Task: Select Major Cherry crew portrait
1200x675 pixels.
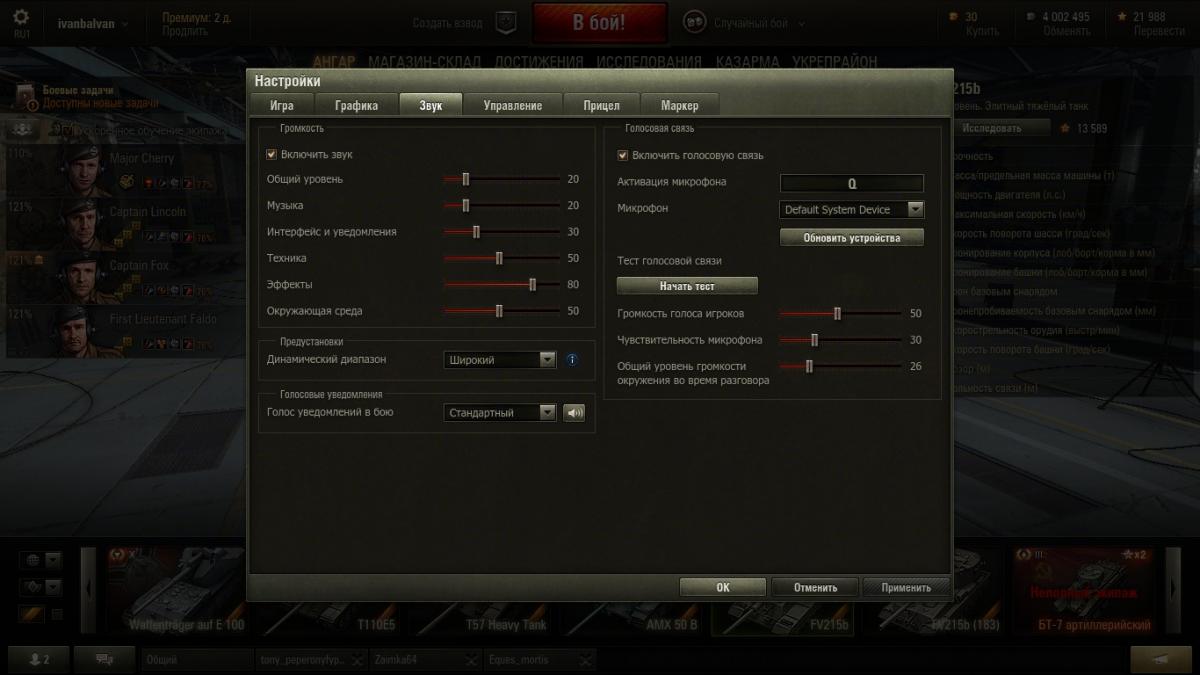Action: (x=83, y=170)
